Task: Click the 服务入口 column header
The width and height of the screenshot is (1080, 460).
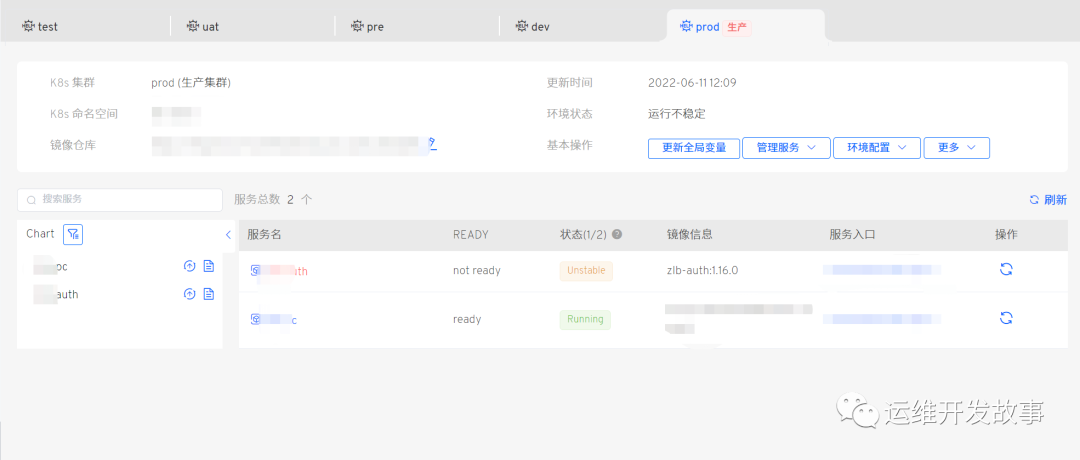Action: (853, 235)
